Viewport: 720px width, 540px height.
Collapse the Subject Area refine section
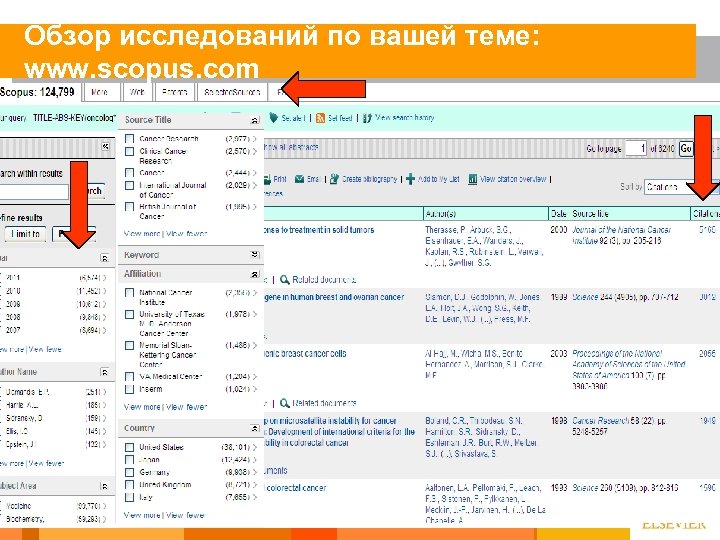point(105,486)
